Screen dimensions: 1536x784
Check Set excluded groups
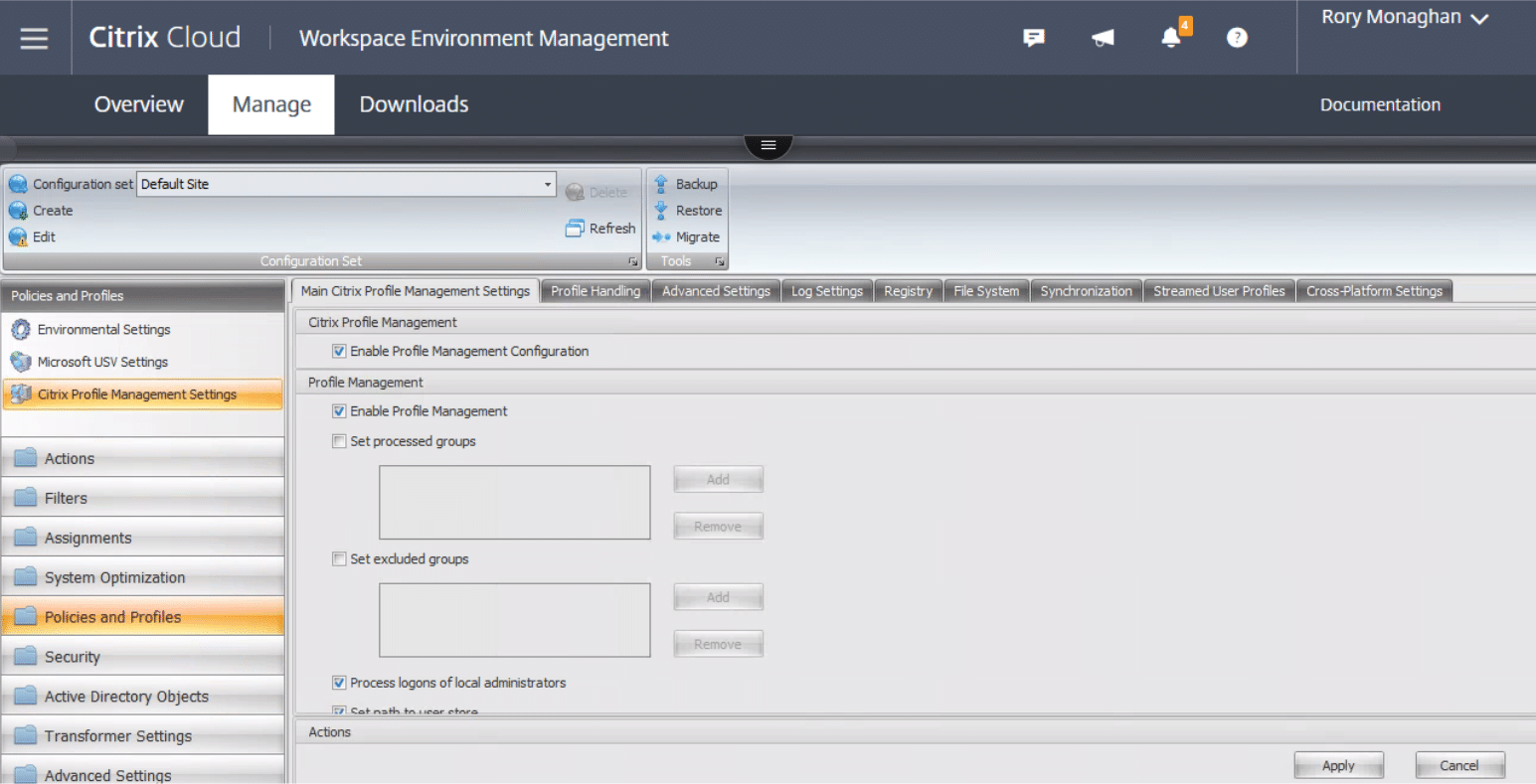click(339, 558)
